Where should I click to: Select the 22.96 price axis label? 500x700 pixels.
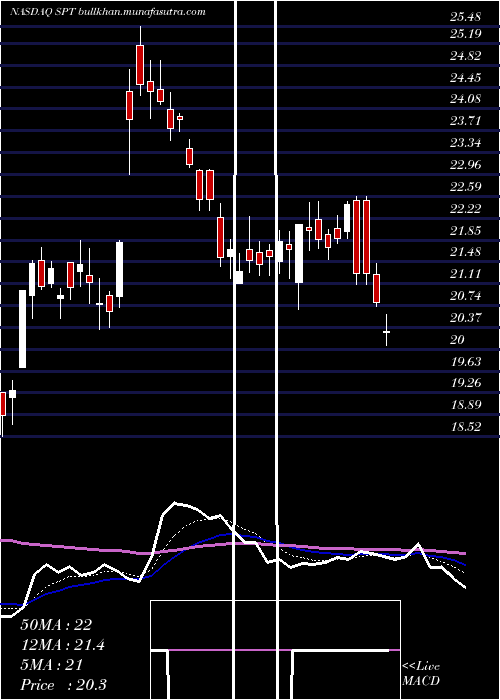[x=466, y=164]
